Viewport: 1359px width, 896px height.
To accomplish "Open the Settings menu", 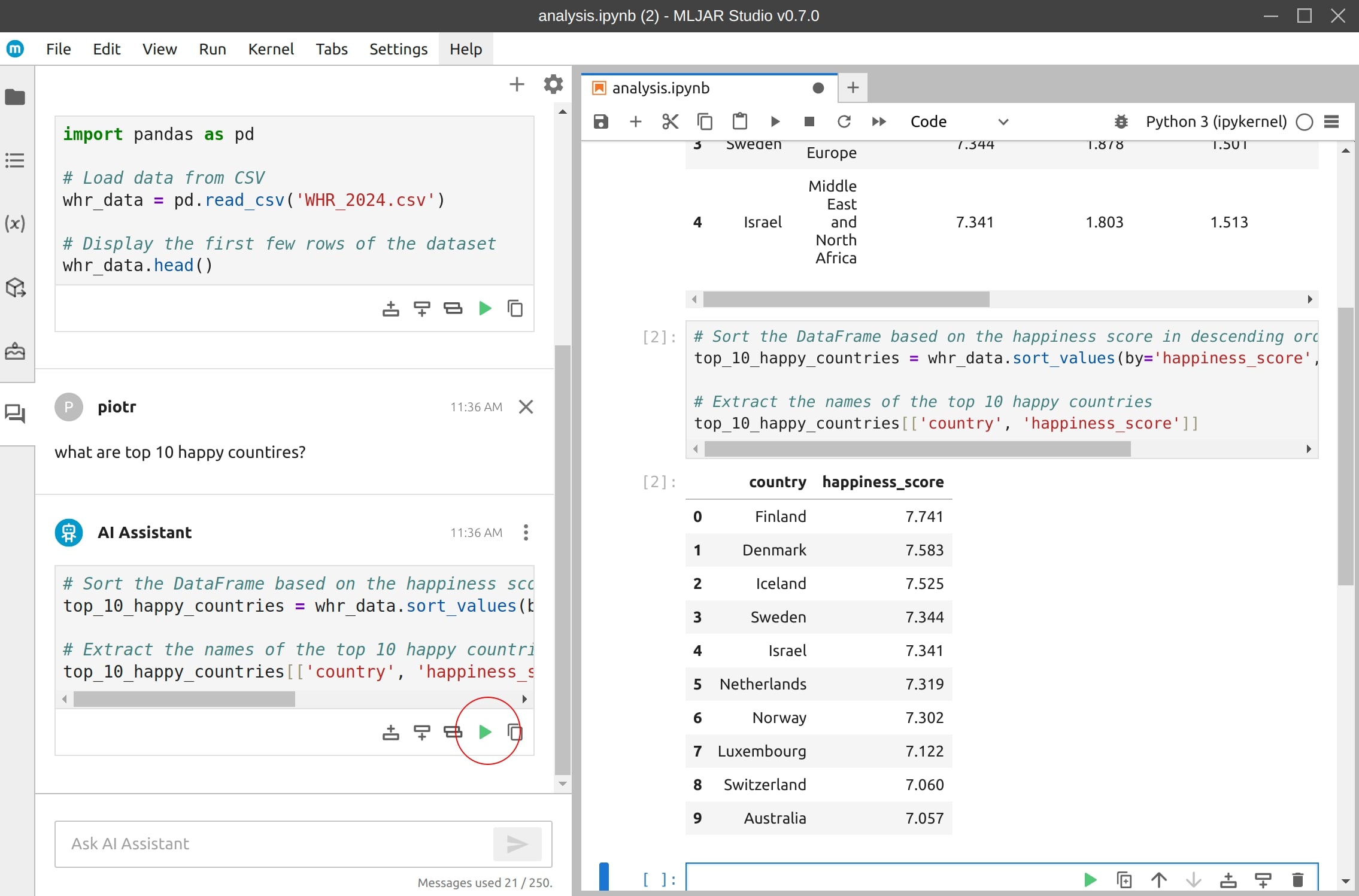I will click(398, 49).
